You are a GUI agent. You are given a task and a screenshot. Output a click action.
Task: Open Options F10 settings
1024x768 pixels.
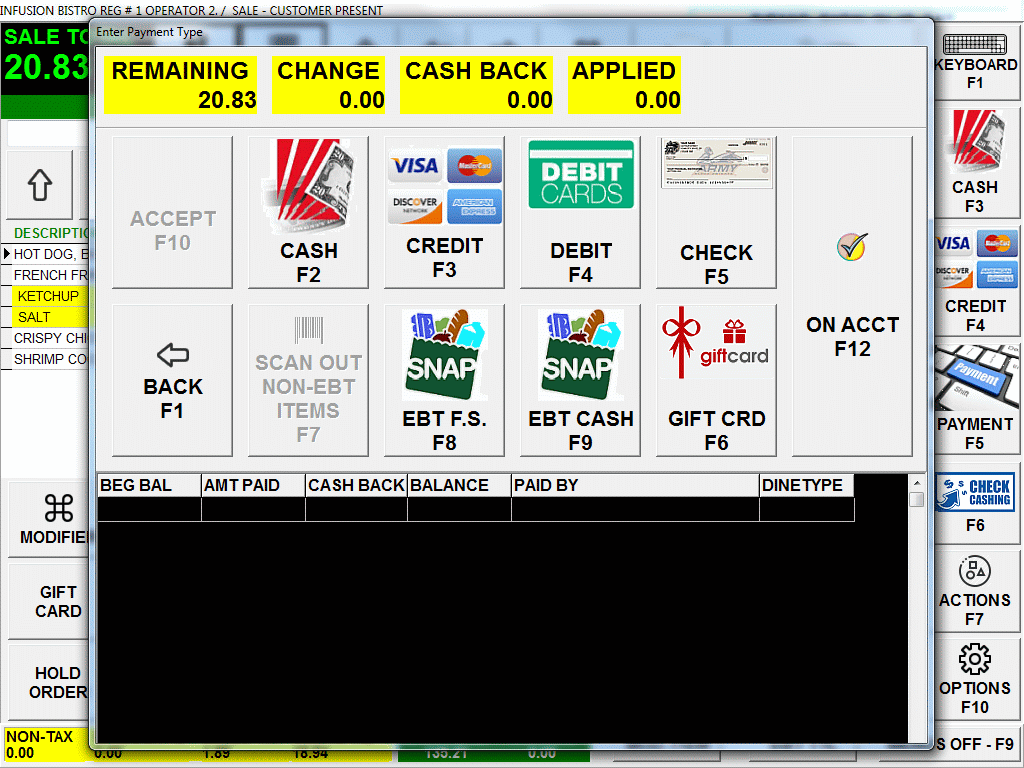(x=976, y=680)
